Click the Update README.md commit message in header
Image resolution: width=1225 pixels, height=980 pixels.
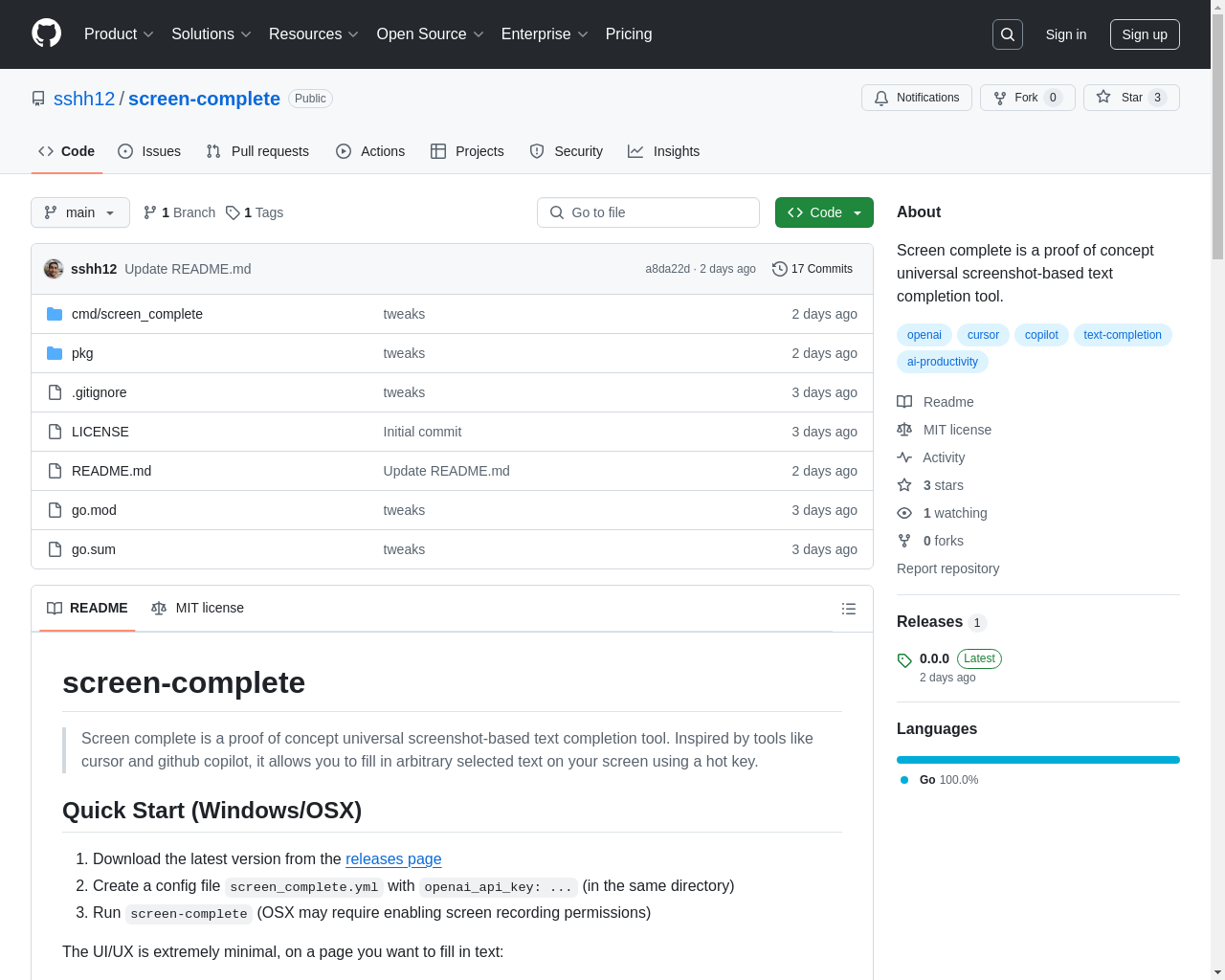tap(188, 269)
